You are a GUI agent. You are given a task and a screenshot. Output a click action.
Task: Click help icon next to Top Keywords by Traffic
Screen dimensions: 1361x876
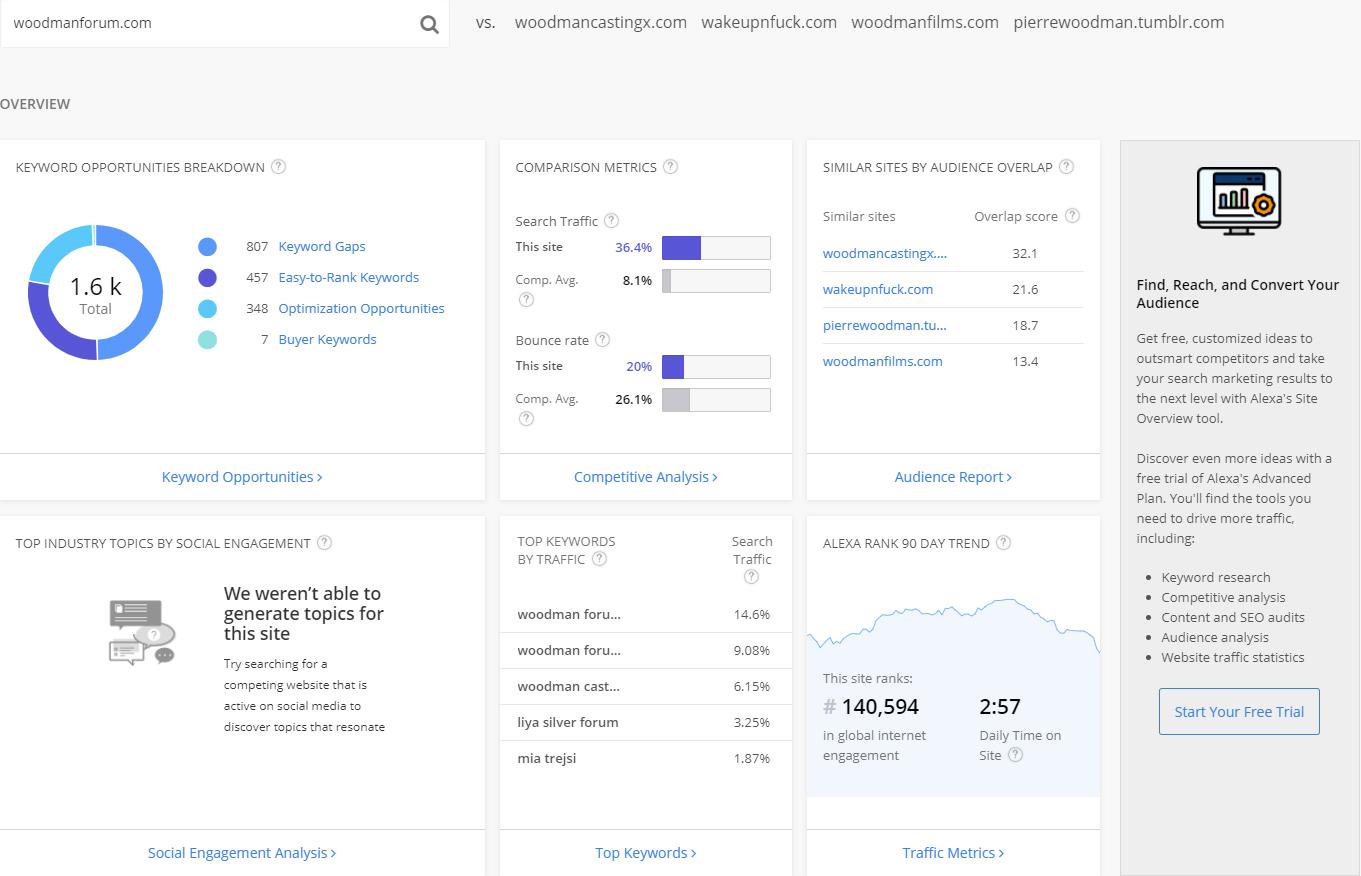coord(600,559)
